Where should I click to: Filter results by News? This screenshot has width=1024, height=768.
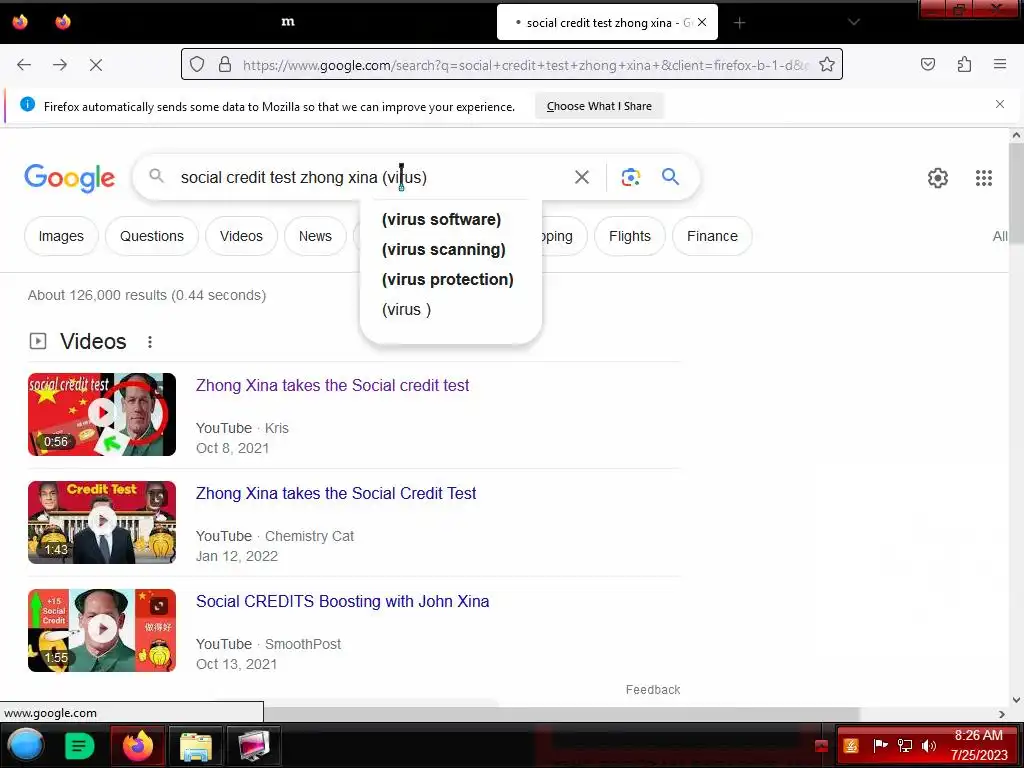tap(315, 236)
